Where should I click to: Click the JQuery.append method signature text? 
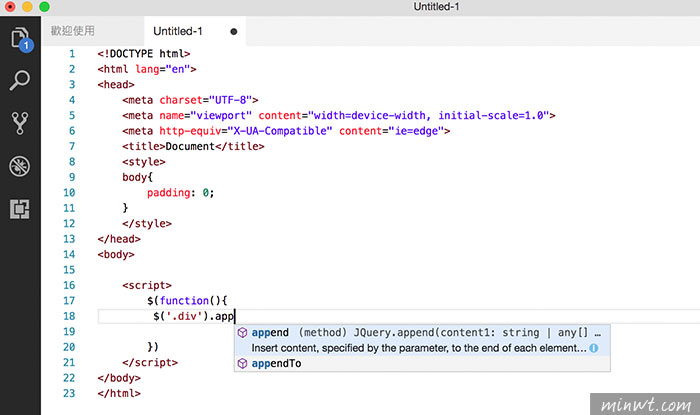[450, 333]
